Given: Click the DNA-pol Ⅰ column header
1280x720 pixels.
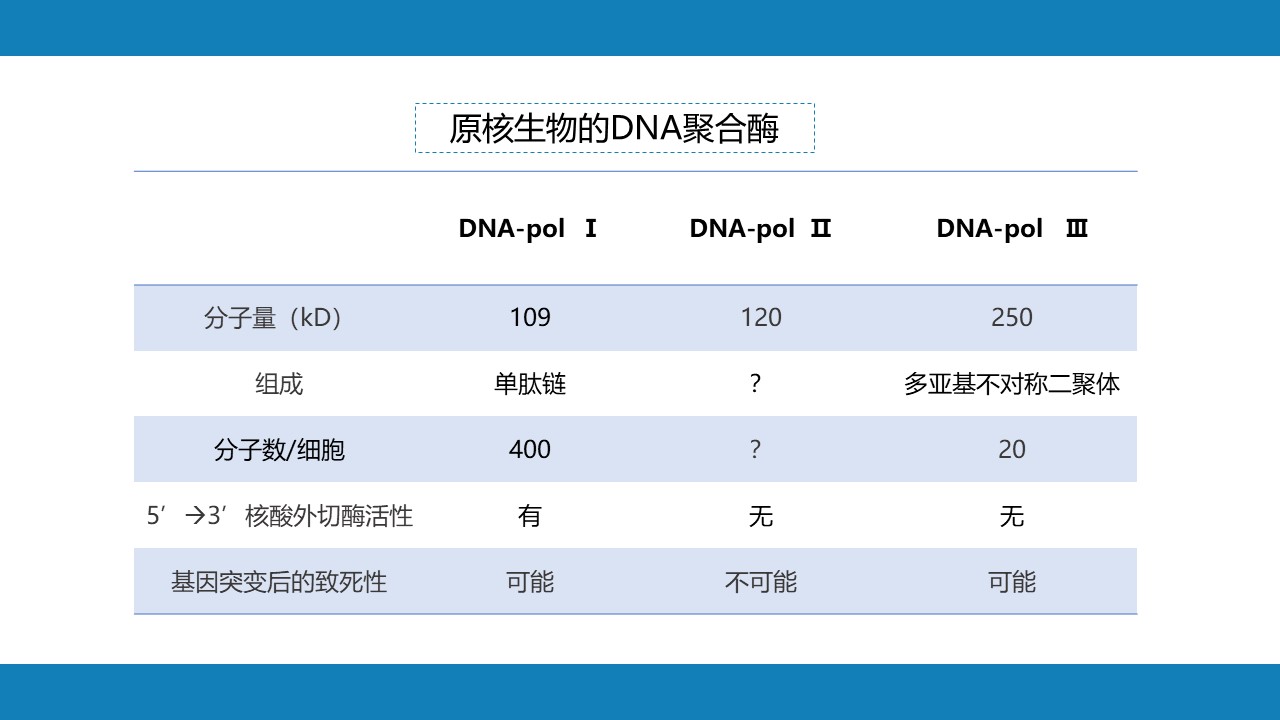Looking at the screenshot, I should (528, 228).
